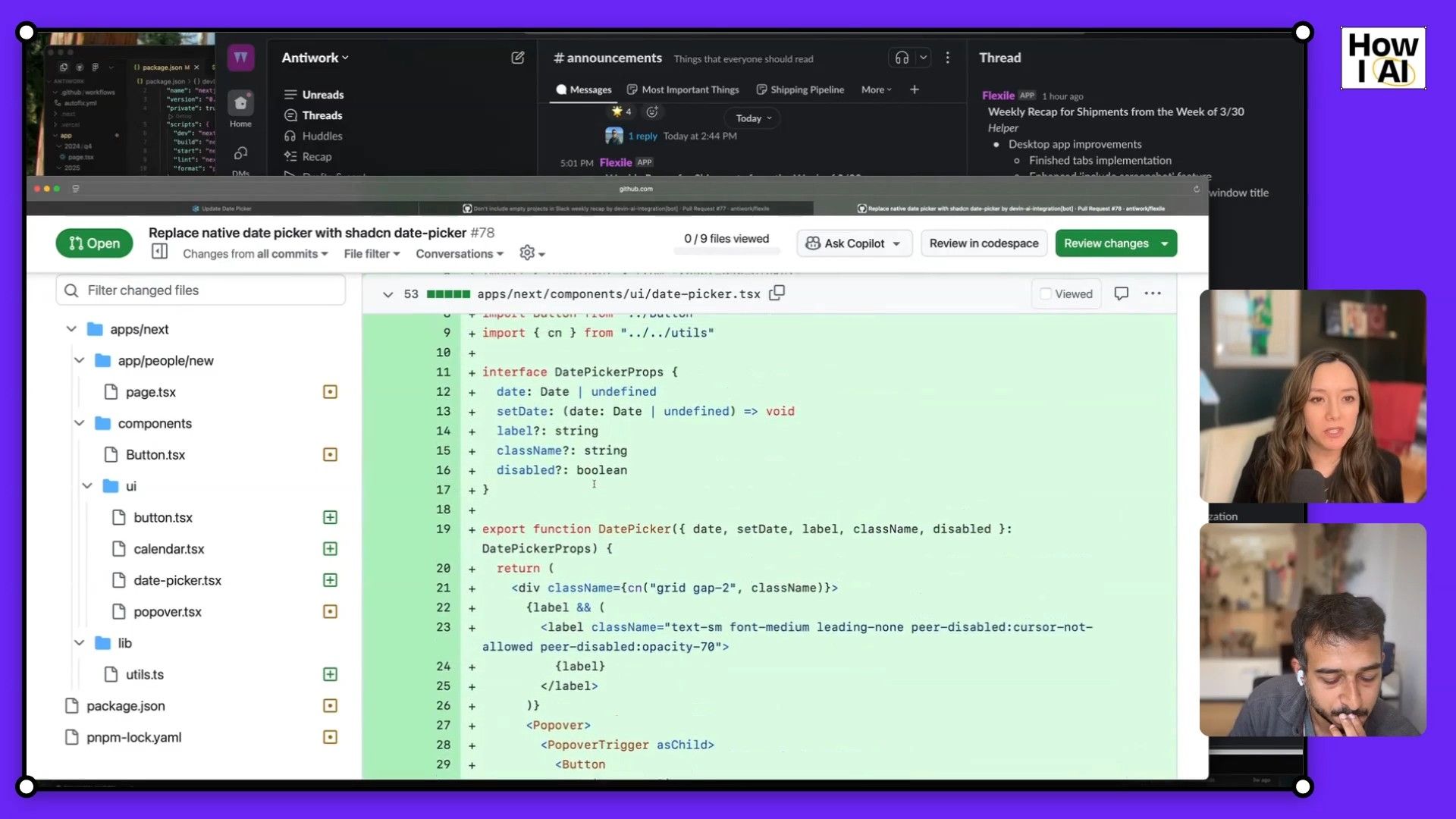The image size is (1456, 819).
Task: Collapse the apps/next folder
Action: [x=71, y=329]
